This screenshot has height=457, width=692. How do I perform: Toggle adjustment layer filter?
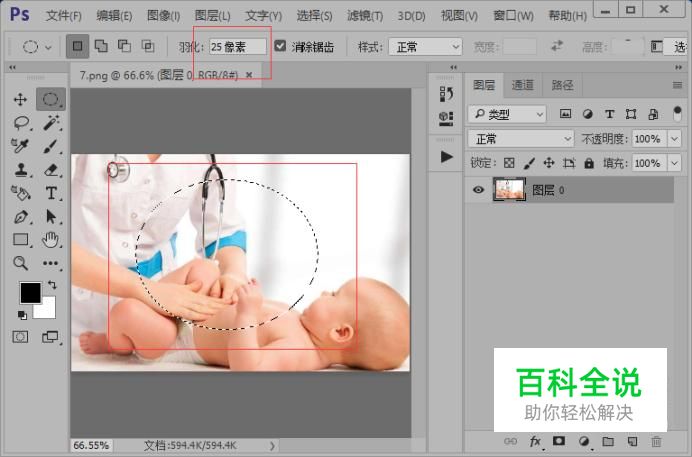point(587,114)
